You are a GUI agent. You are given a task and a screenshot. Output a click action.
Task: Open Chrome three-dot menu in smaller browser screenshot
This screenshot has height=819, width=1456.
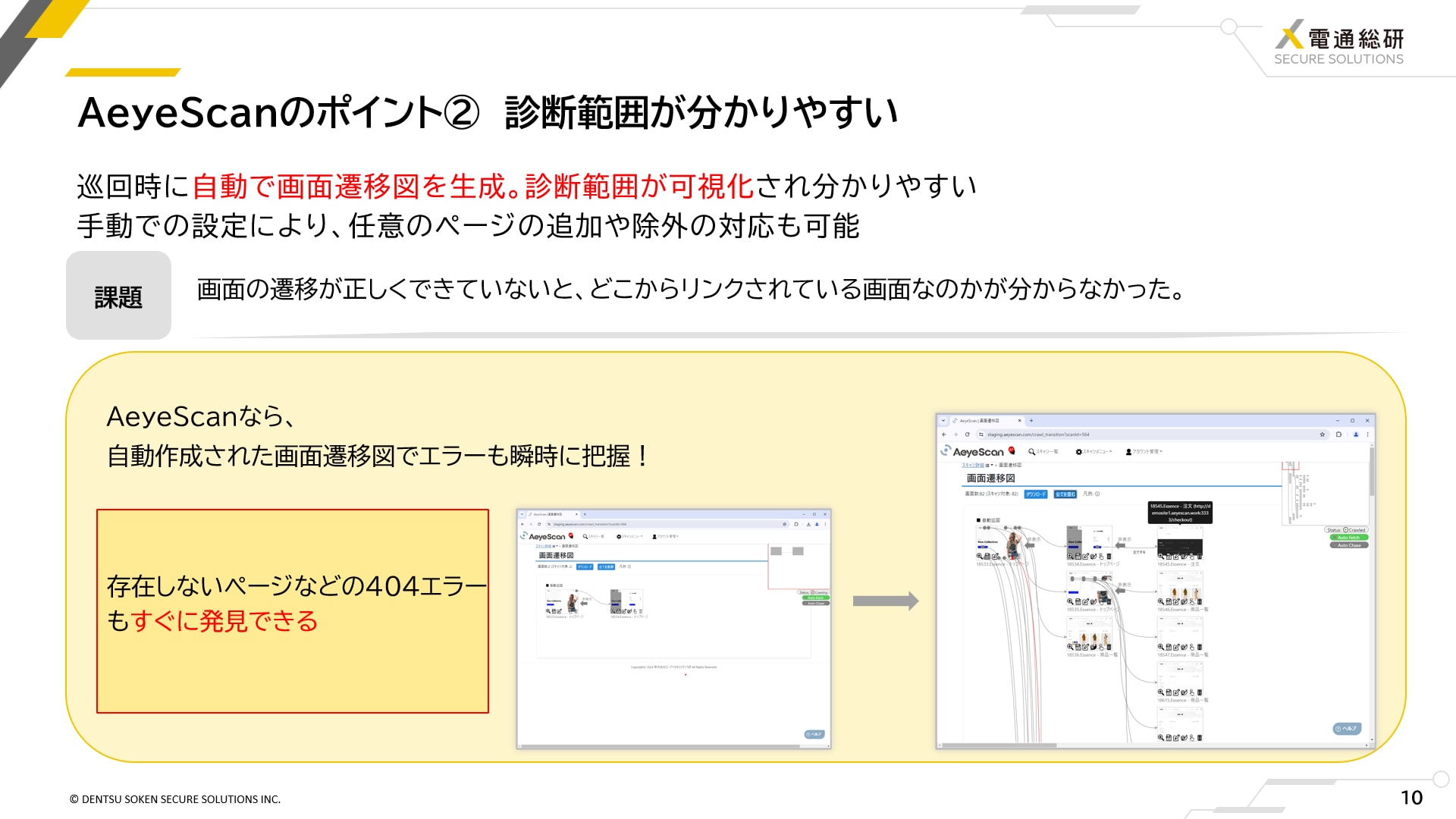point(825,524)
